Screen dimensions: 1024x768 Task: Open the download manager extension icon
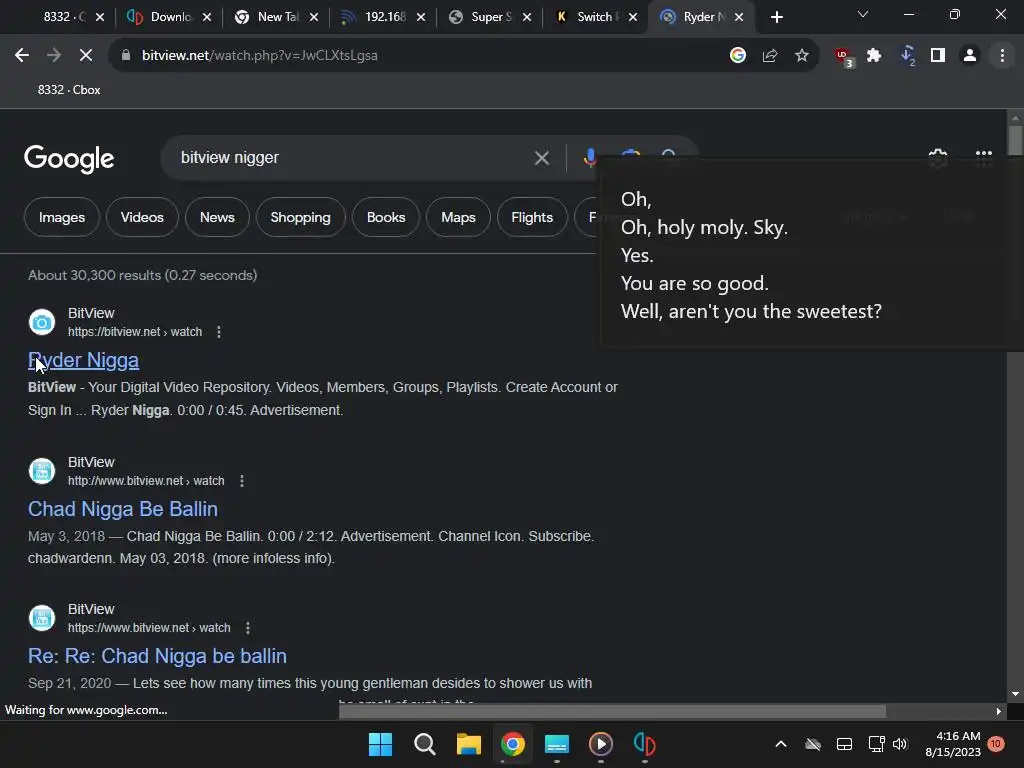click(x=908, y=56)
